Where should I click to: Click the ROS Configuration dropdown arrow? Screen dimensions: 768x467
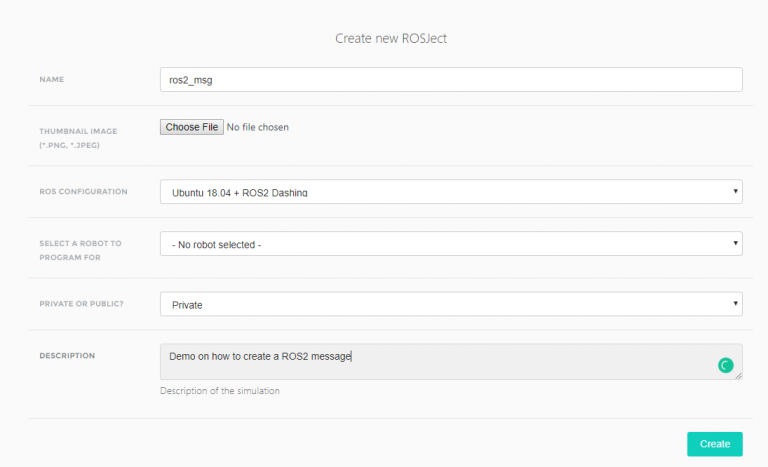tap(735, 190)
